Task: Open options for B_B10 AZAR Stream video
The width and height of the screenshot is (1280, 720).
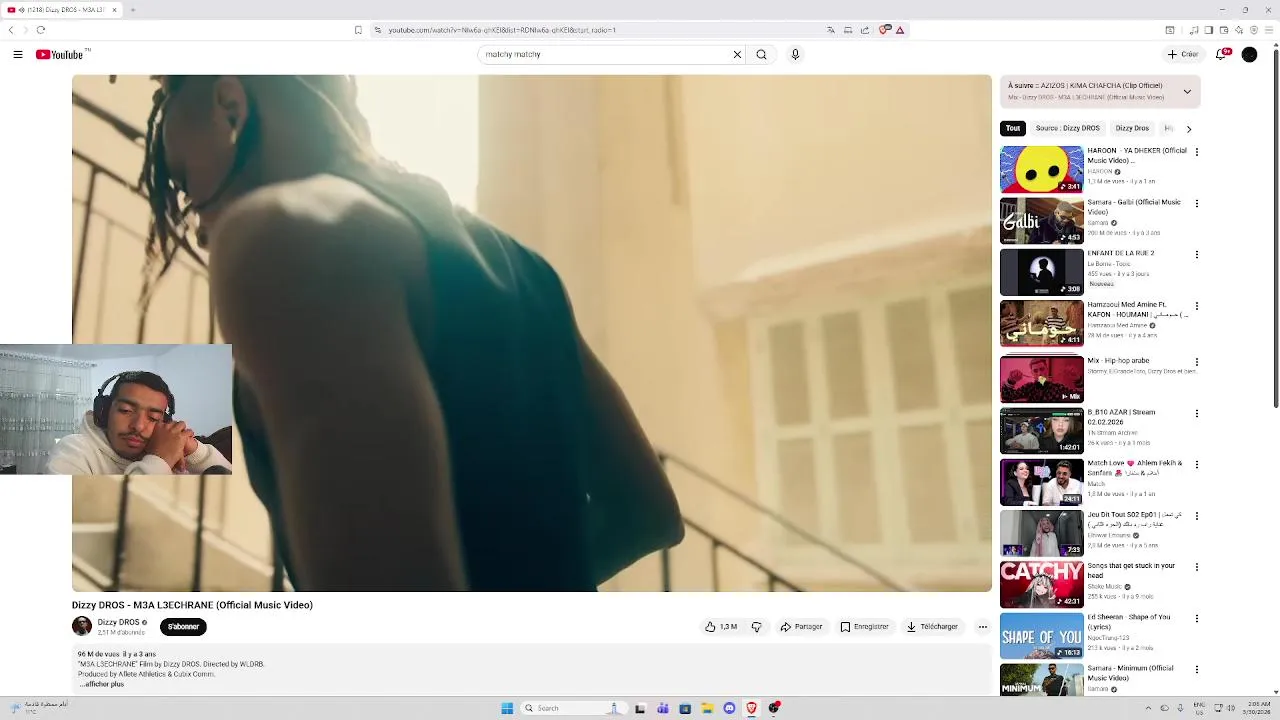Action: 1196,413
